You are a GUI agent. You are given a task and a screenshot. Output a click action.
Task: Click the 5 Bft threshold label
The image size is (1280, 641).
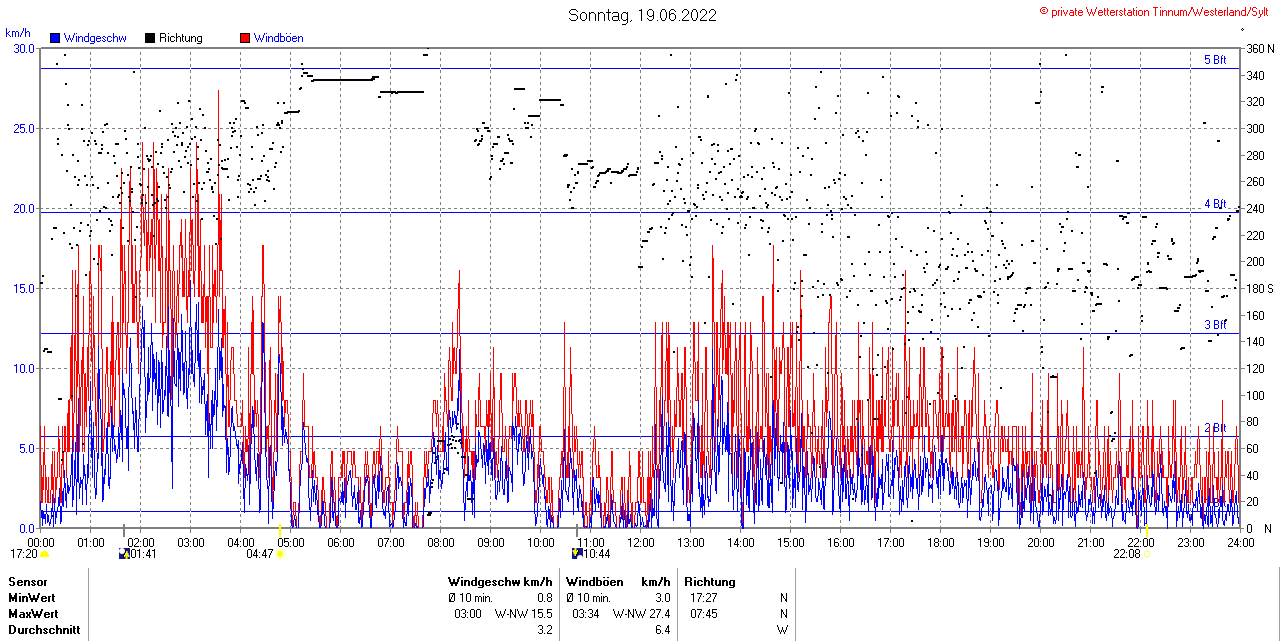coord(1215,60)
